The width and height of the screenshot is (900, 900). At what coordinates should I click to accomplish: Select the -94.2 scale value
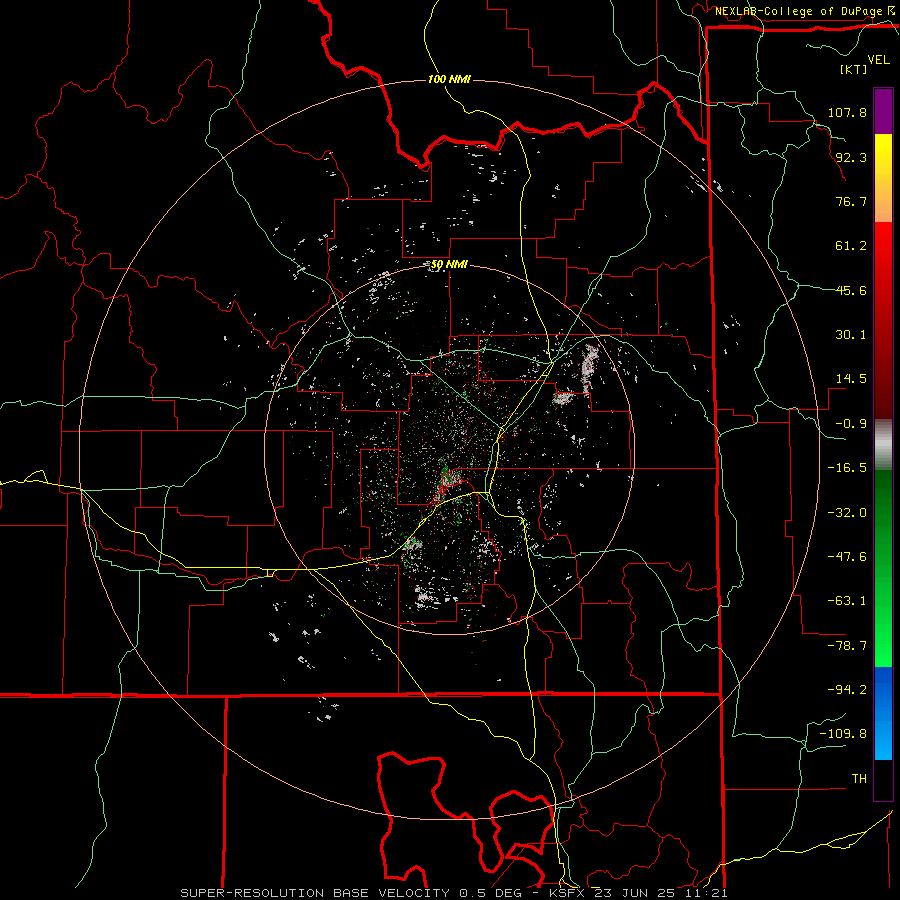pyautogui.click(x=847, y=690)
